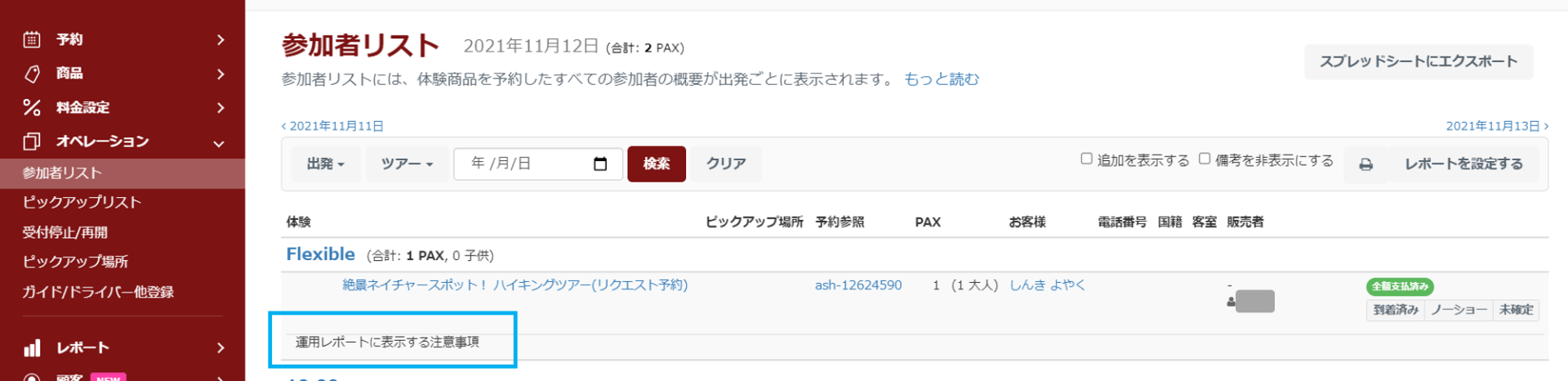
Task: Mark the participant as 到着済み
Action: pyautogui.click(x=1395, y=310)
